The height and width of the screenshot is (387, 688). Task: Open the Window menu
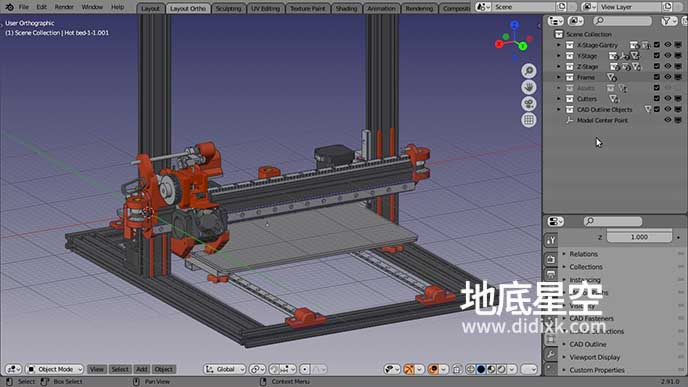[92, 7]
